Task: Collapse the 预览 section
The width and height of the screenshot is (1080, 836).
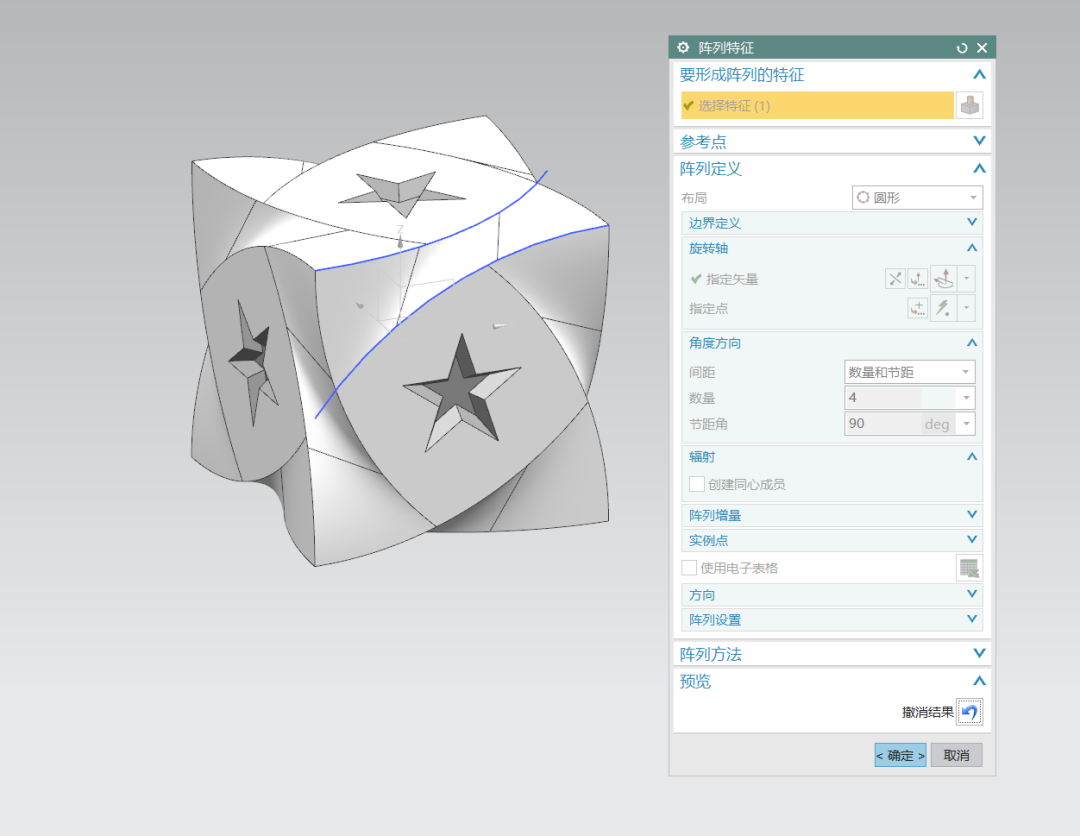Action: pos(979,681)
